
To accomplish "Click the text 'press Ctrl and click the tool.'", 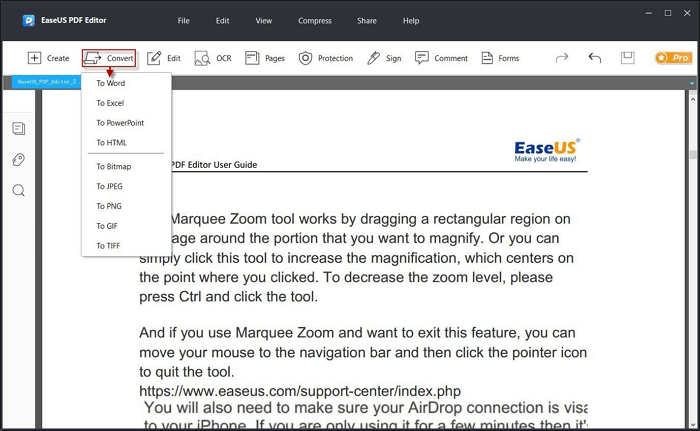I will tap(228, 297).
